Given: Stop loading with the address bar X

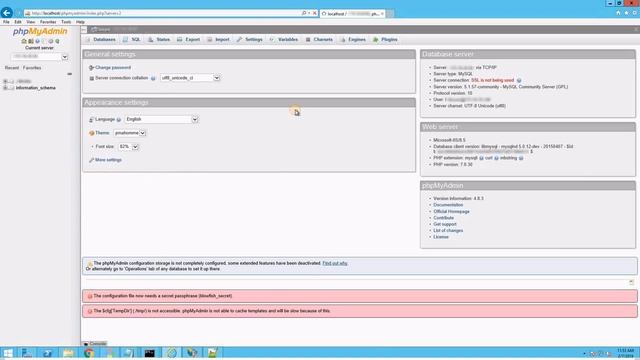Looking at the screenshot, I should click(x=314, y=13).
